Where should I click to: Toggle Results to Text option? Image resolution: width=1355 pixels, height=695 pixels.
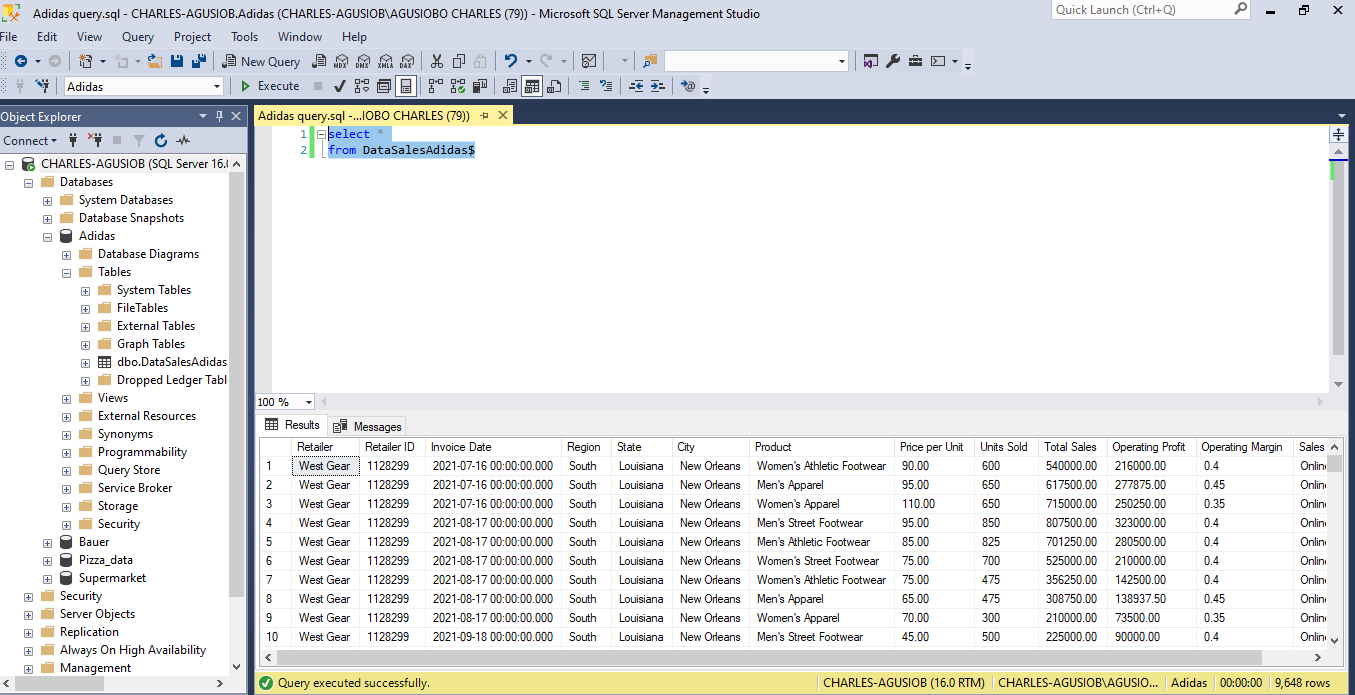(509, 86)
